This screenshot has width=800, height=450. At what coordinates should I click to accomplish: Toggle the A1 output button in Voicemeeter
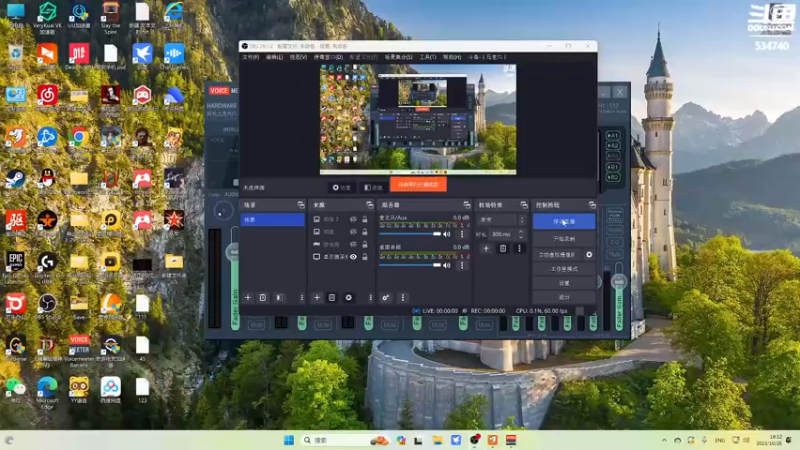[x=613, y=135]
